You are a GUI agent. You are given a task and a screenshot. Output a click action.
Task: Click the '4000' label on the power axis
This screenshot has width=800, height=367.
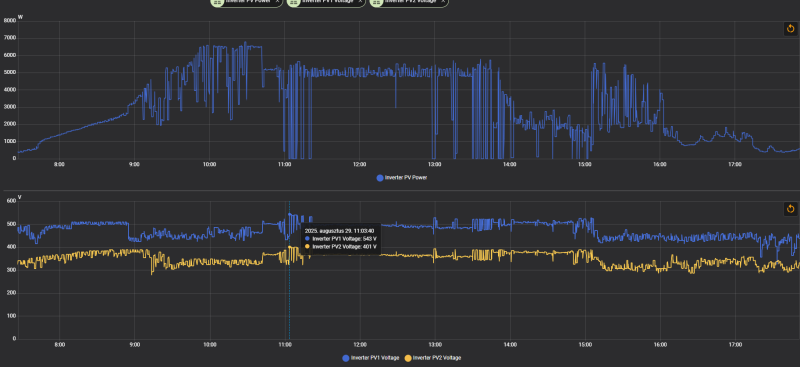[x=10, y=90]
